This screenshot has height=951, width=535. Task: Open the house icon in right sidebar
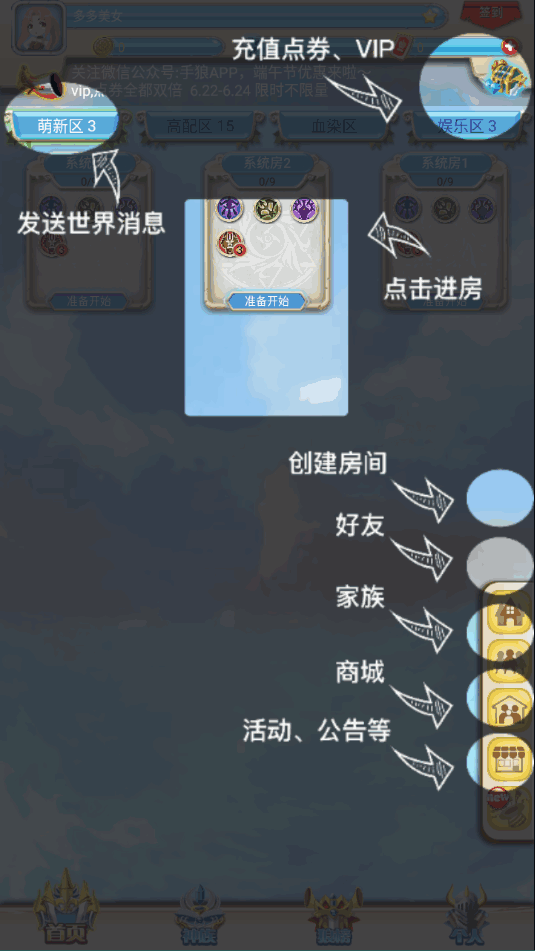click(x=510, y=613)
